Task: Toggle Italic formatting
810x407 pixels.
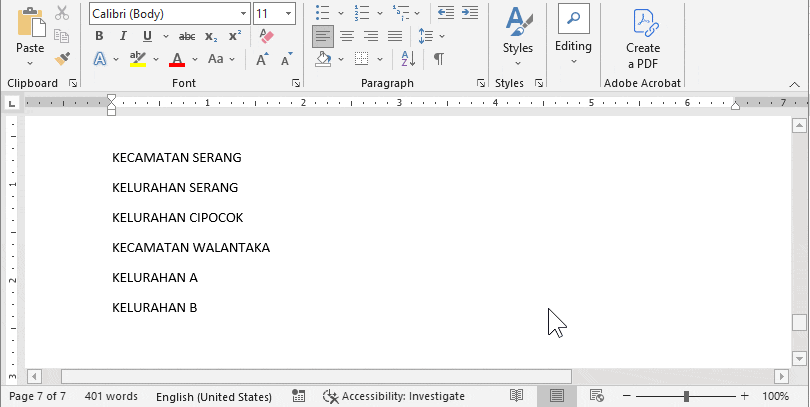Action: (123, 36)
